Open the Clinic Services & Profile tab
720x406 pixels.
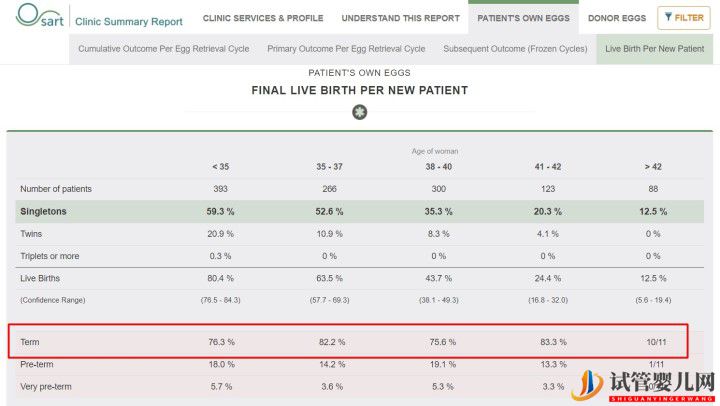point(262,18)
